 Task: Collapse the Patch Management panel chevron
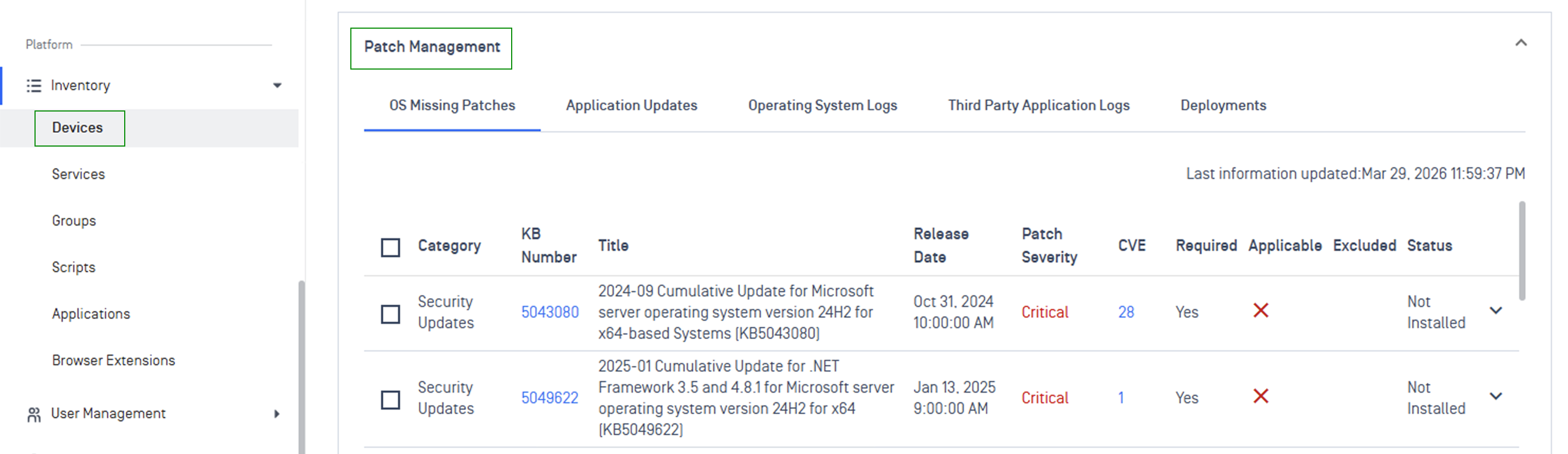1521,42
